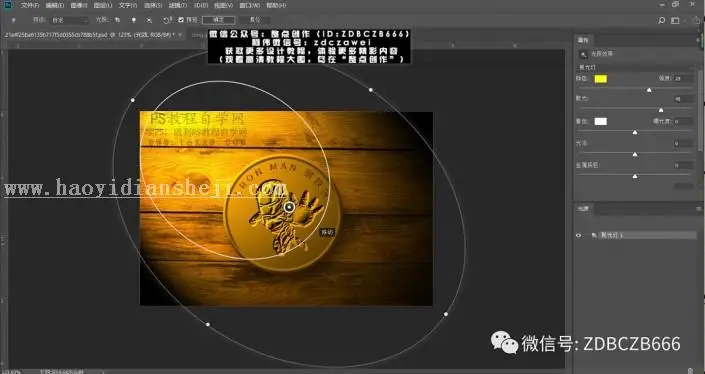This screenshot has width=705, height=374.
Task: Open the 编辑(E) Edit menu
Action: (54, 5)
